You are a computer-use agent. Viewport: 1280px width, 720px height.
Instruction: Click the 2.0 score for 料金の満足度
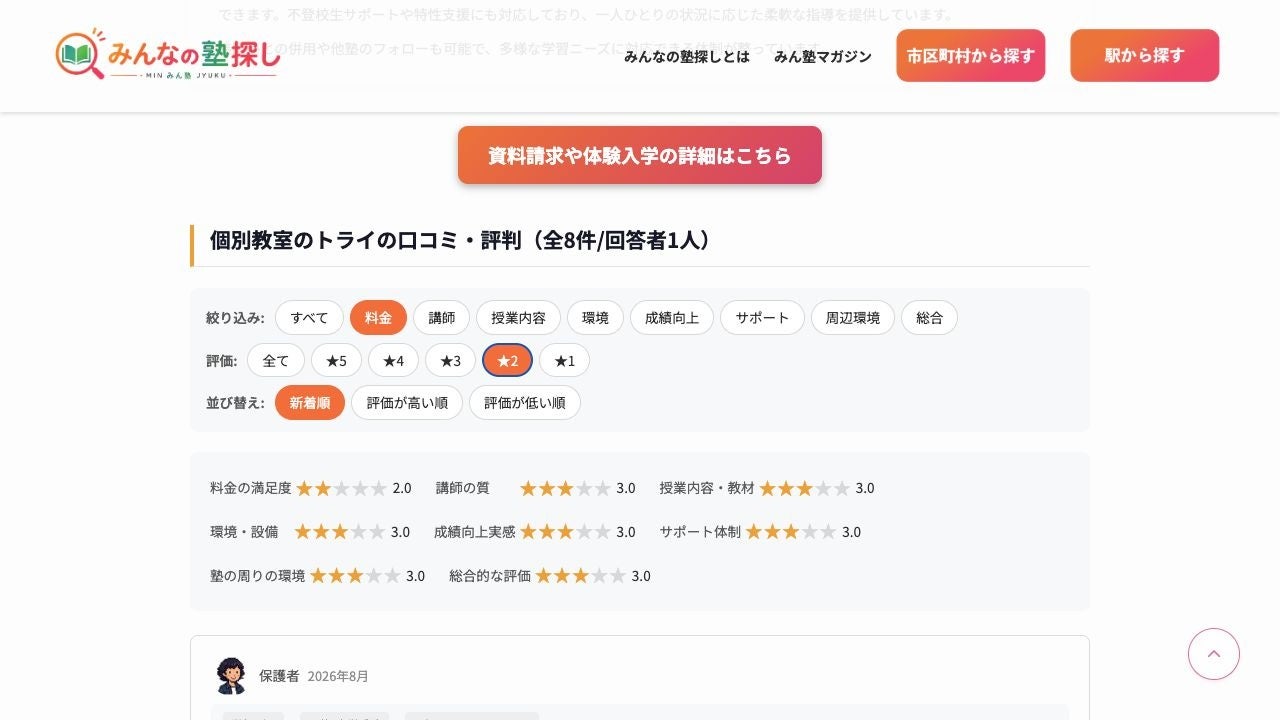click(x=402, y=488)
